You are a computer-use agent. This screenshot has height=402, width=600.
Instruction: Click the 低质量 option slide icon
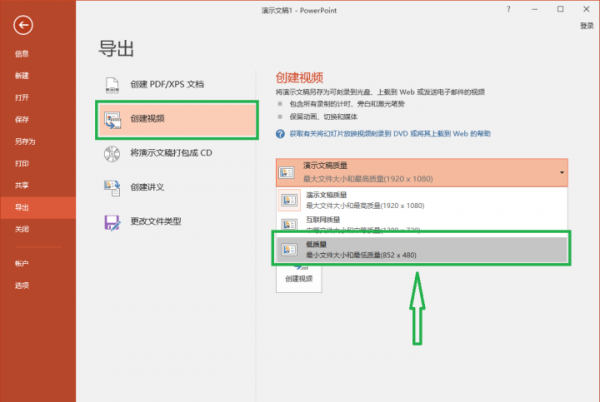tap(289, 250)
